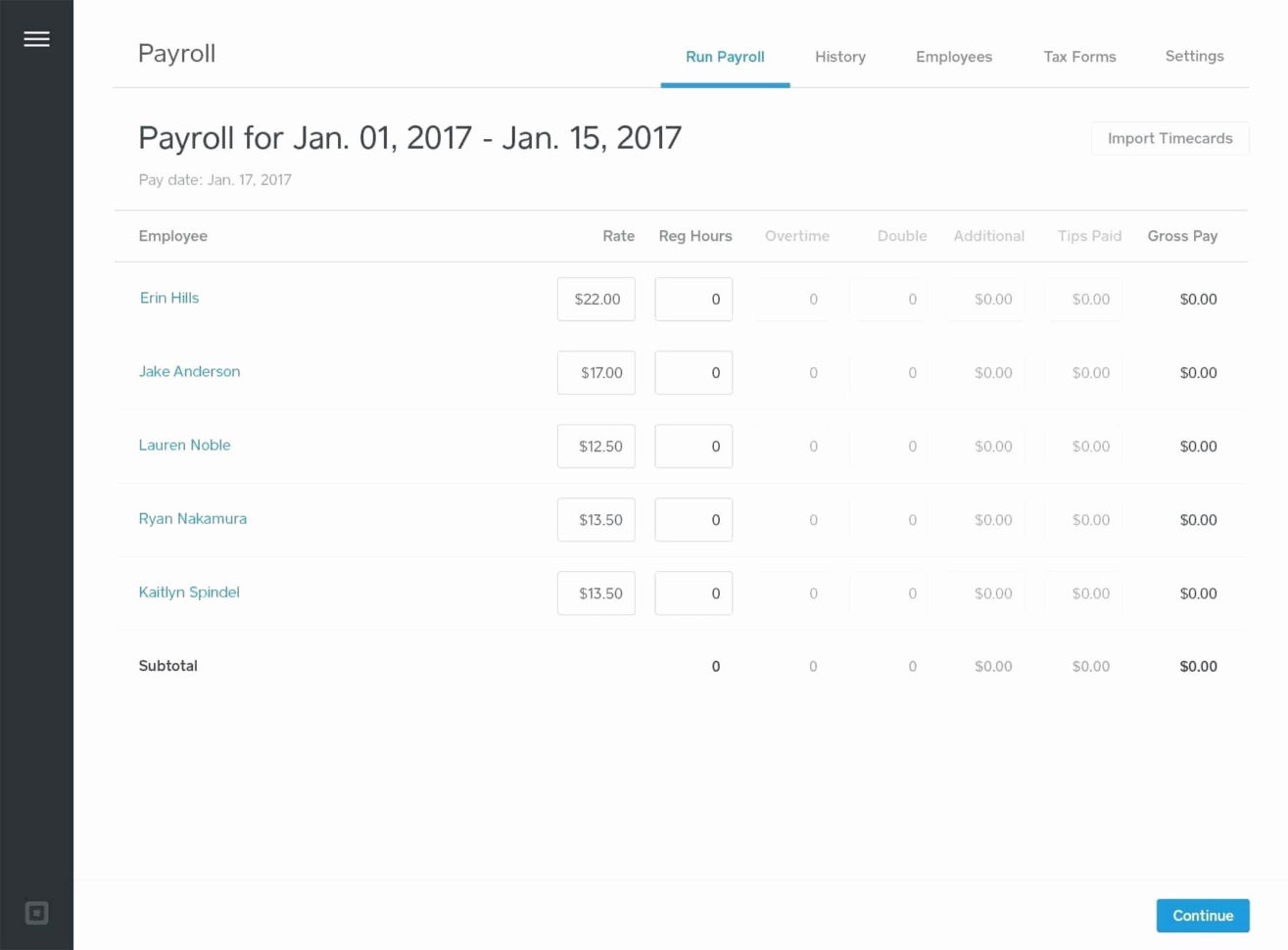Viewport: 1288px width, 950px height.
Task: Open Lauren Noble employee link
Action: coord(184,445)
